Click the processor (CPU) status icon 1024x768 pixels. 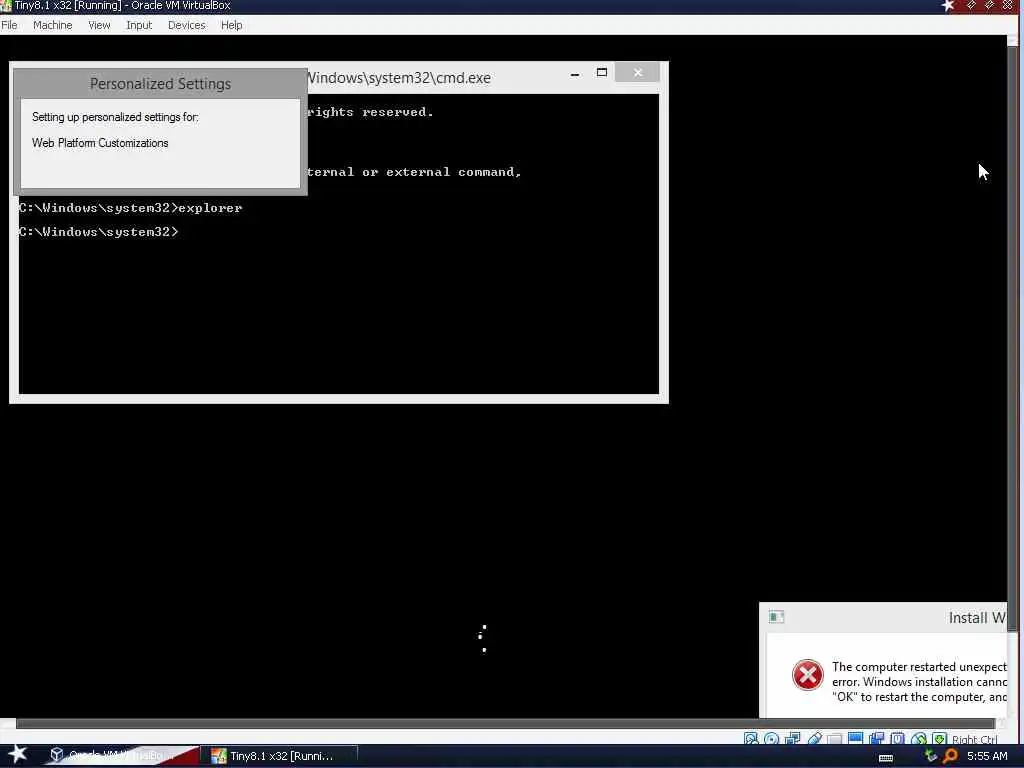pyautogui.click(x=897, y=739)
